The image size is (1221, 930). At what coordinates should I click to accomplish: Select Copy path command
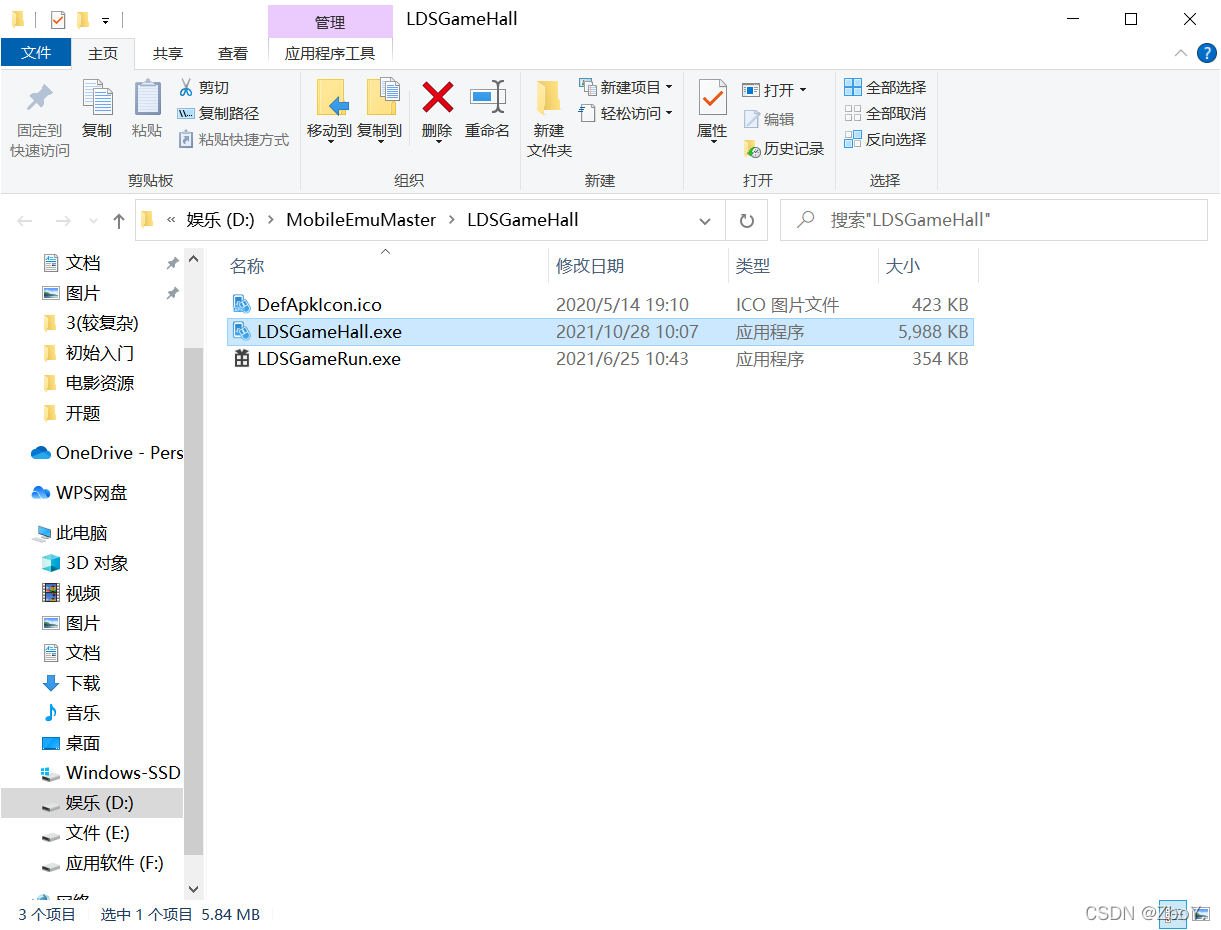218,114
